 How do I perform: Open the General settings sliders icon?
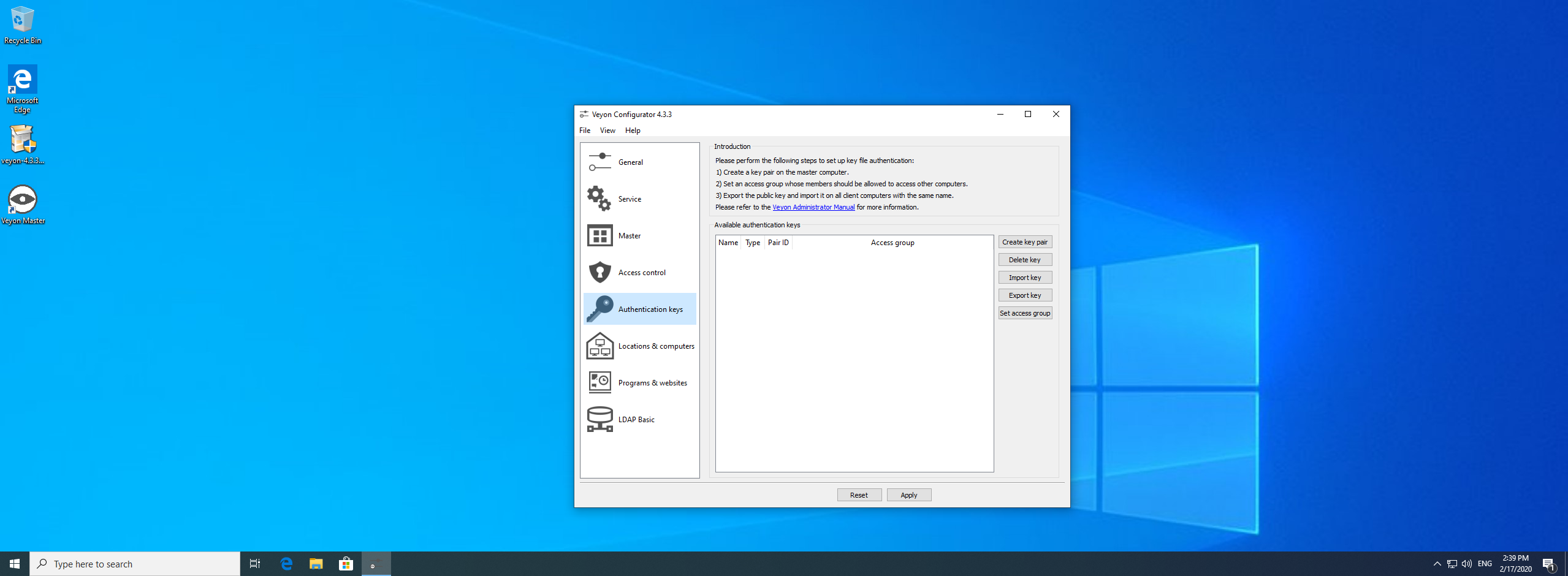coord(599,162)
